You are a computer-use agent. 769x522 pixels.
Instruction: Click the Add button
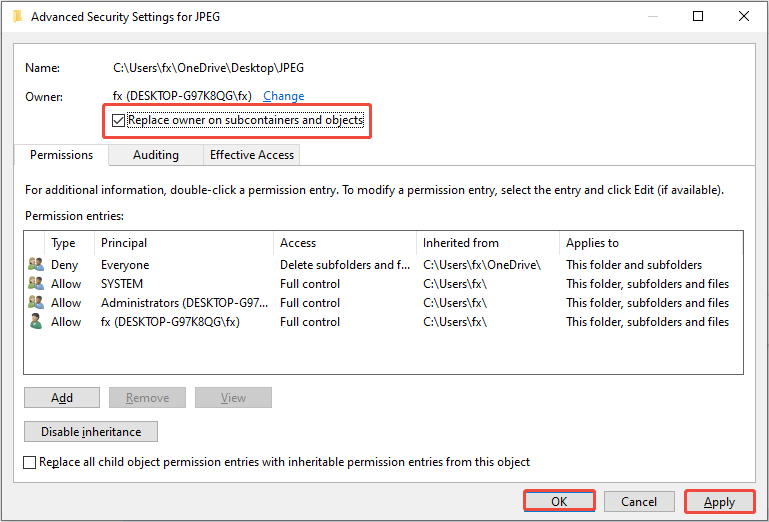click(x=62, y=397)
